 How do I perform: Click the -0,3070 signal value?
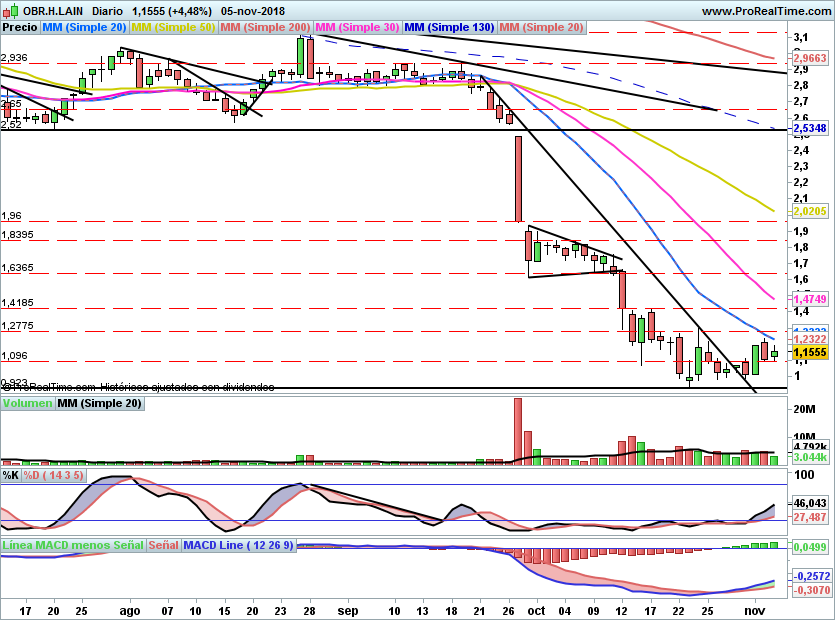tap(812, 590)
